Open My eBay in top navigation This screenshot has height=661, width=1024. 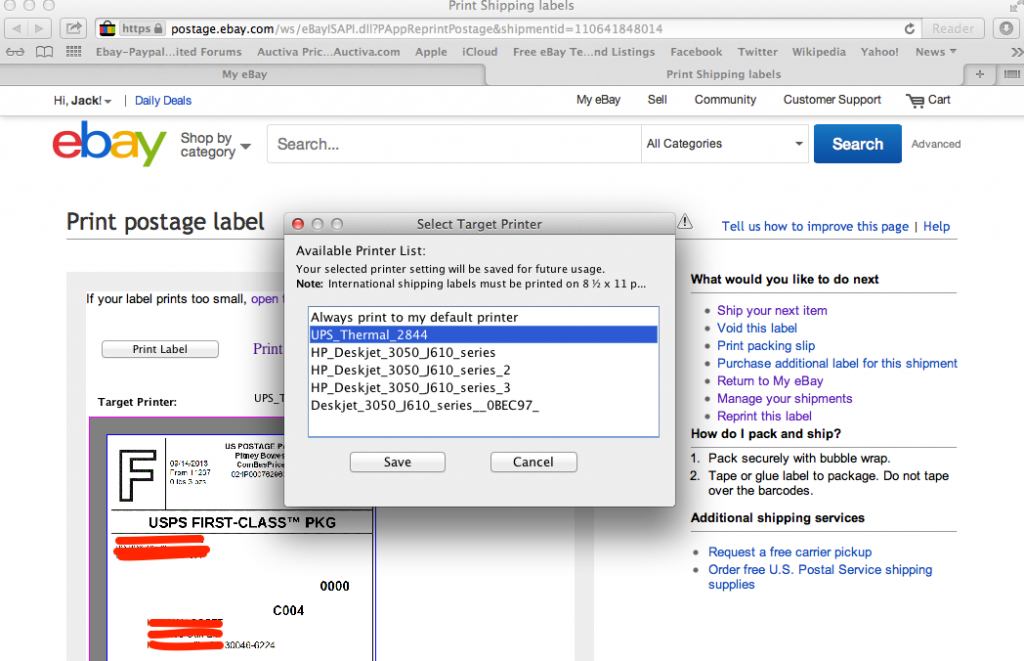pos(598,100)
